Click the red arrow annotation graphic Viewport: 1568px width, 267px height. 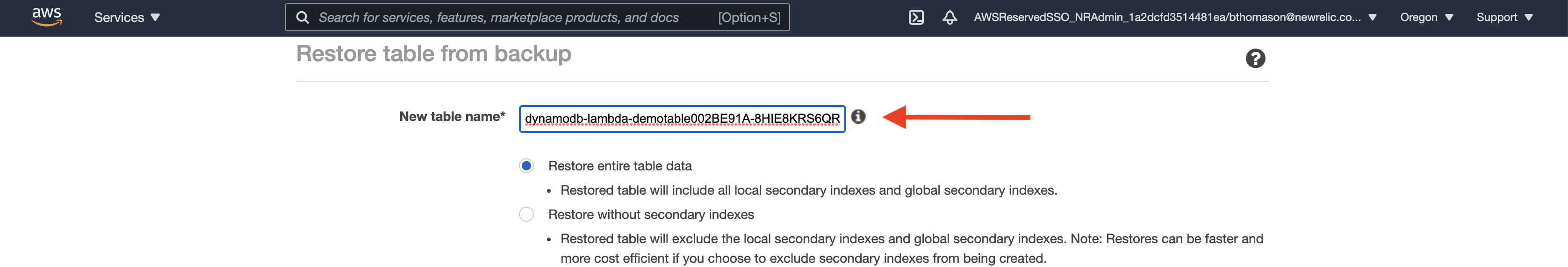pos(956,117)
